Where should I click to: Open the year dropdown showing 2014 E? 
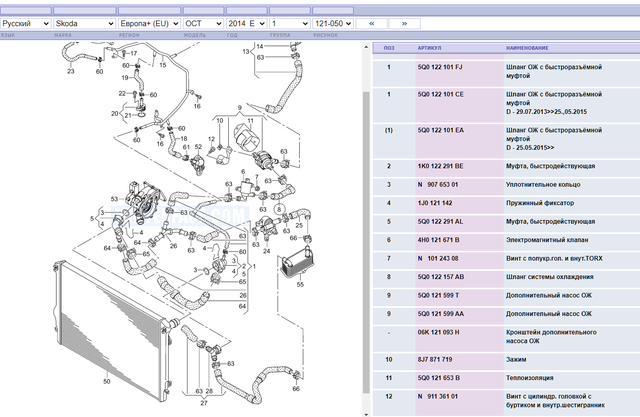[247, 24]
